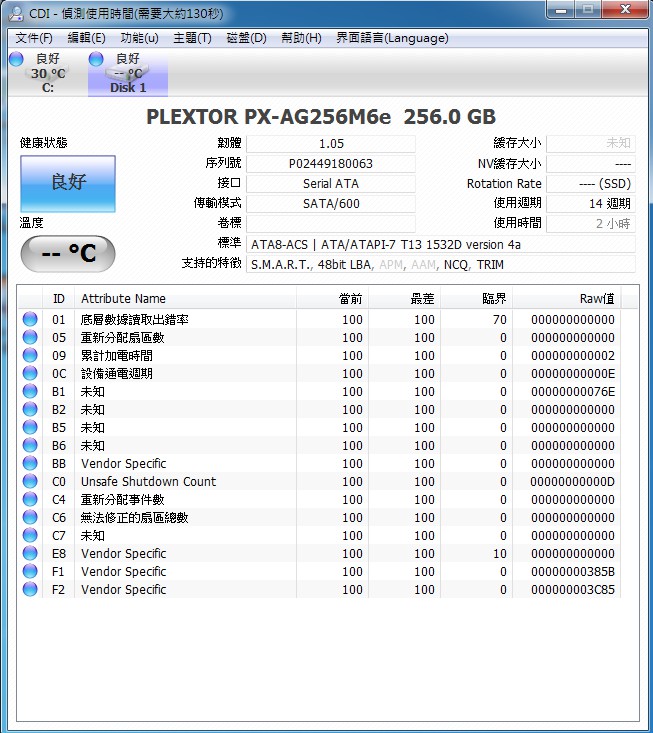Click the ID column header
This screenshot has width=653, height=733.
point(59,298)
